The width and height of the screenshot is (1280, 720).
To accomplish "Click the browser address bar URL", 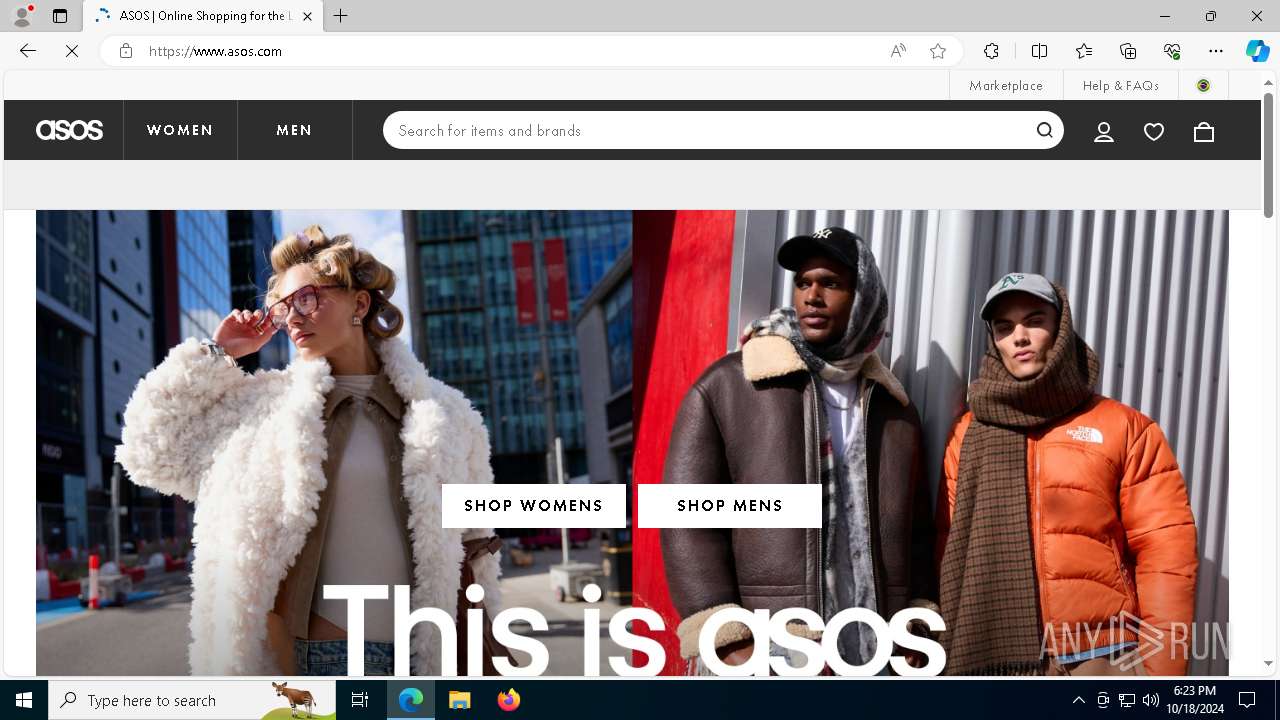I will 215,51.
